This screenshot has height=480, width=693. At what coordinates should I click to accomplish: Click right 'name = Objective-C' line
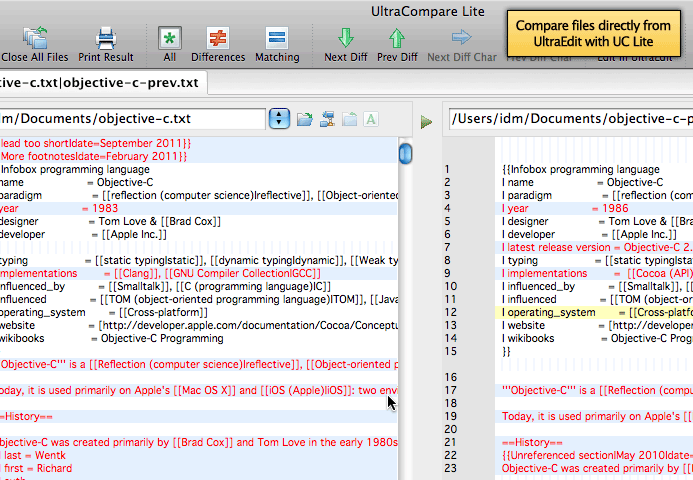click(594, 183)
